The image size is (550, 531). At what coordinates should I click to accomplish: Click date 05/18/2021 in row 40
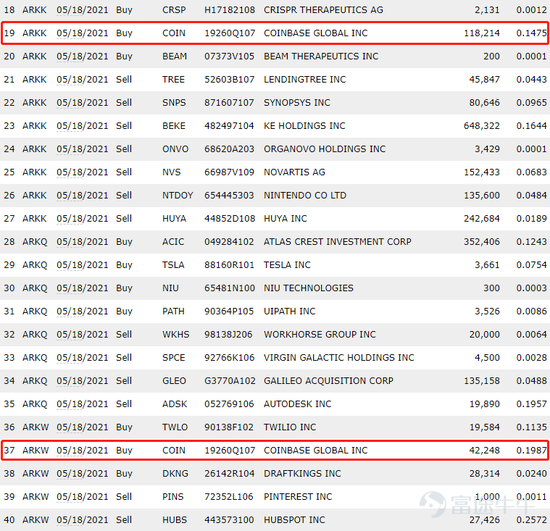coord(82,519)
